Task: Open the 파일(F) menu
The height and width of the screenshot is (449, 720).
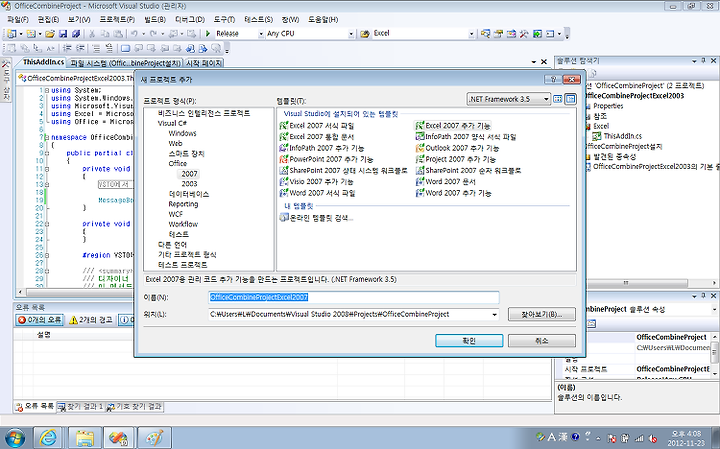Action: (18, 20)
